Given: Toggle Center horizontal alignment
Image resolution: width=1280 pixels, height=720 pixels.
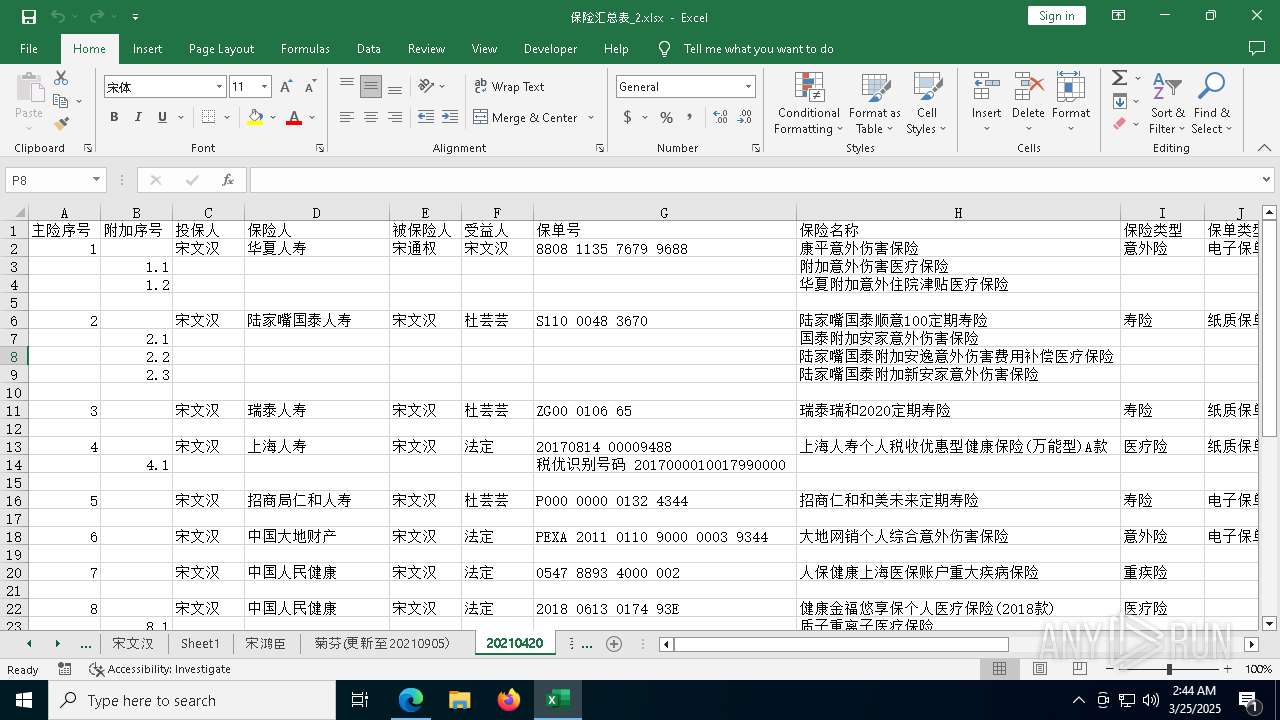Looking at the screenshot, I should [x=371, y=117].
